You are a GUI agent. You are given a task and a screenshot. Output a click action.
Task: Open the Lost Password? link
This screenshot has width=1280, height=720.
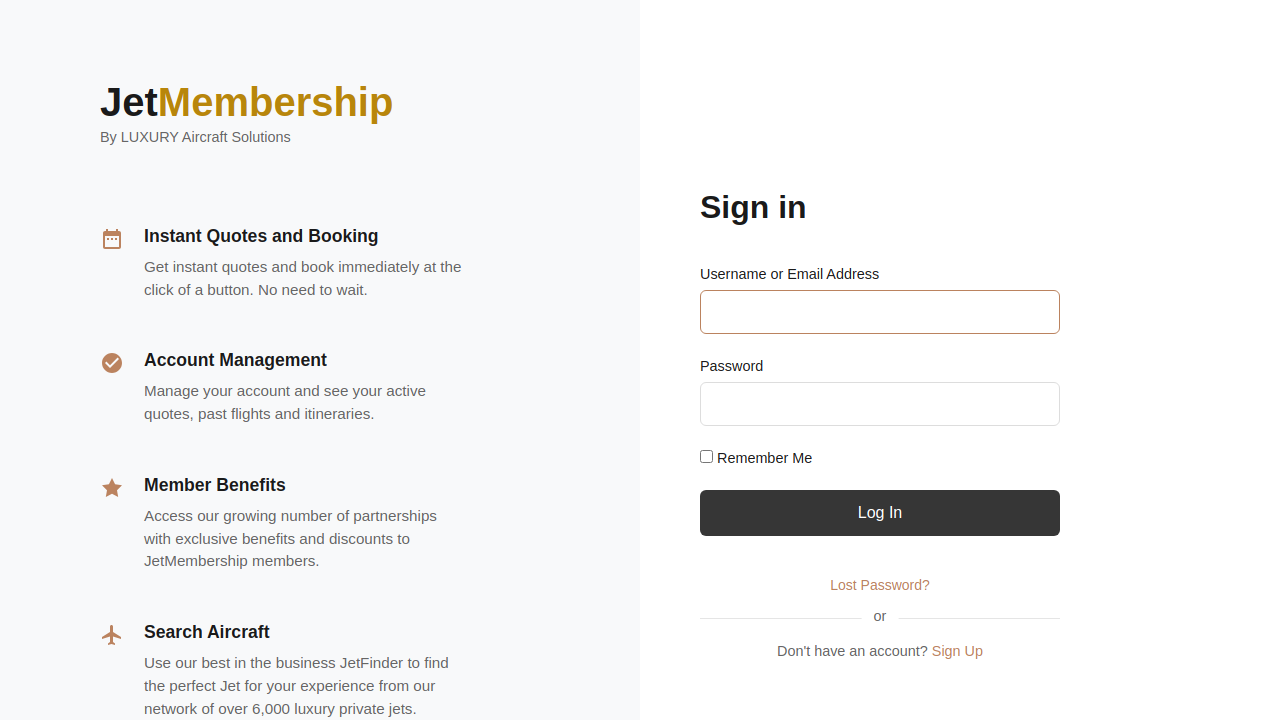click(880, 585)
